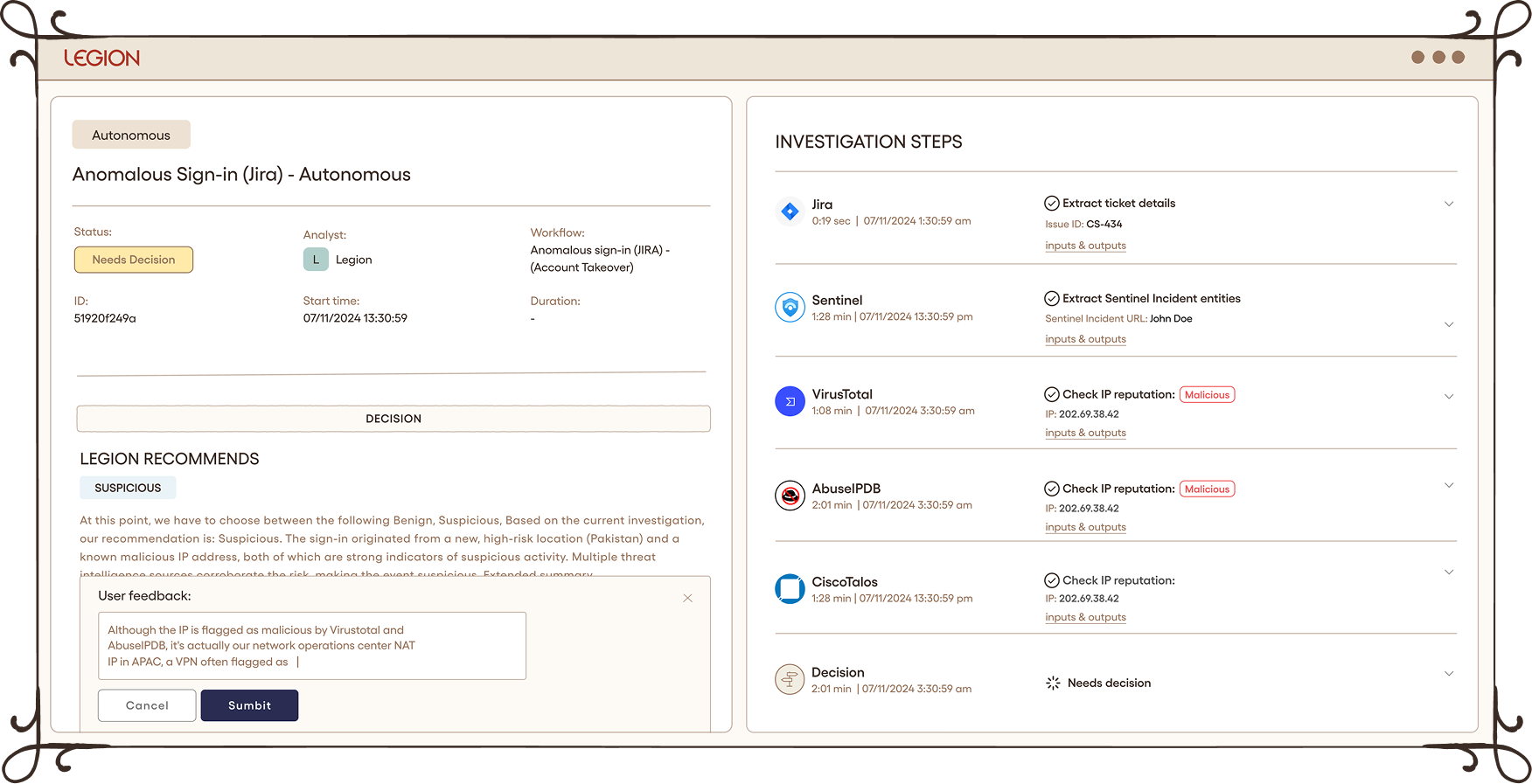The height and width of the screenshot is (784, 1532).
Task: Click CiscoTalos IP 202.69.38.42
Action: coord(1082,599)
